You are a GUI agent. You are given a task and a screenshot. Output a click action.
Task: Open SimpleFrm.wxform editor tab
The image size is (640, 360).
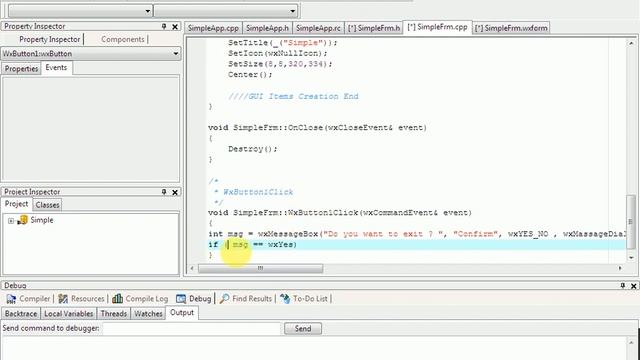(x=511, y=28)
